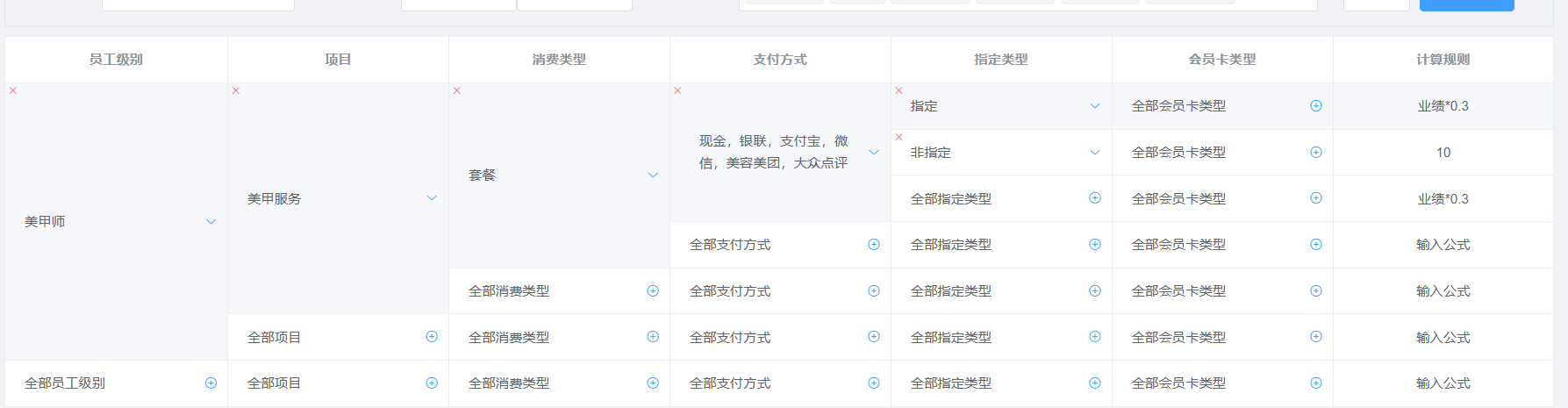Click the 计算规则 column header
This screenshot has width=1568, height=408.
(1443, 60)
